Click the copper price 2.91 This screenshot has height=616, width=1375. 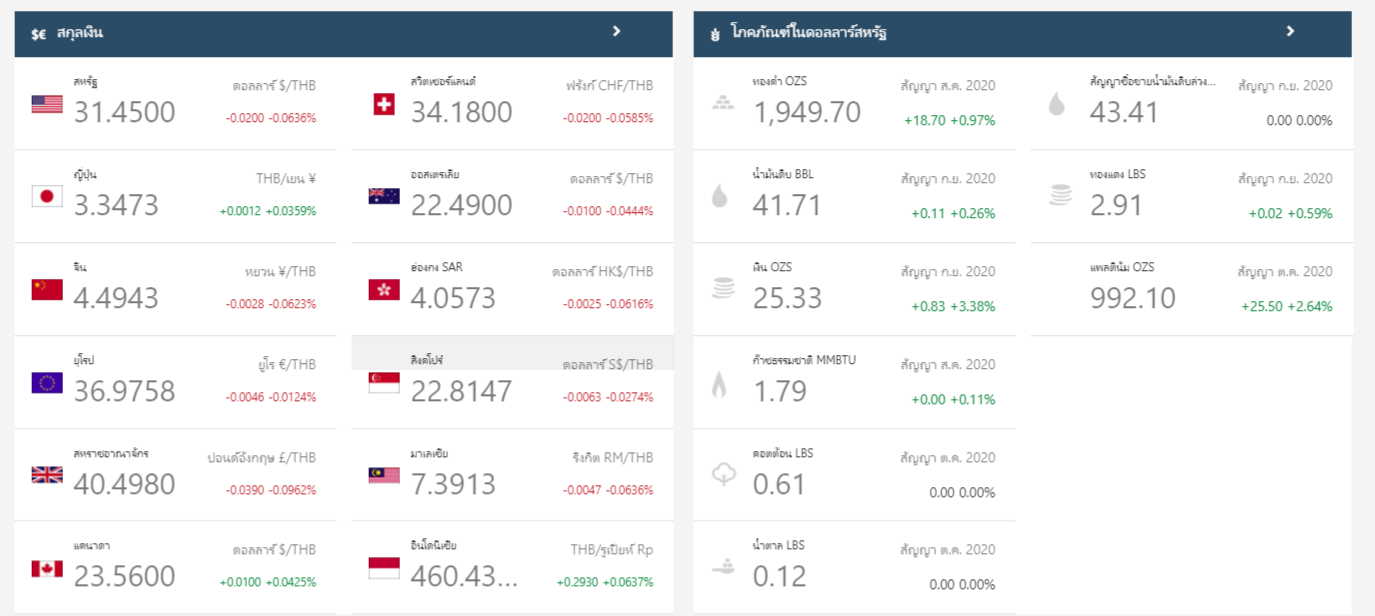(x=1116, y=205)
